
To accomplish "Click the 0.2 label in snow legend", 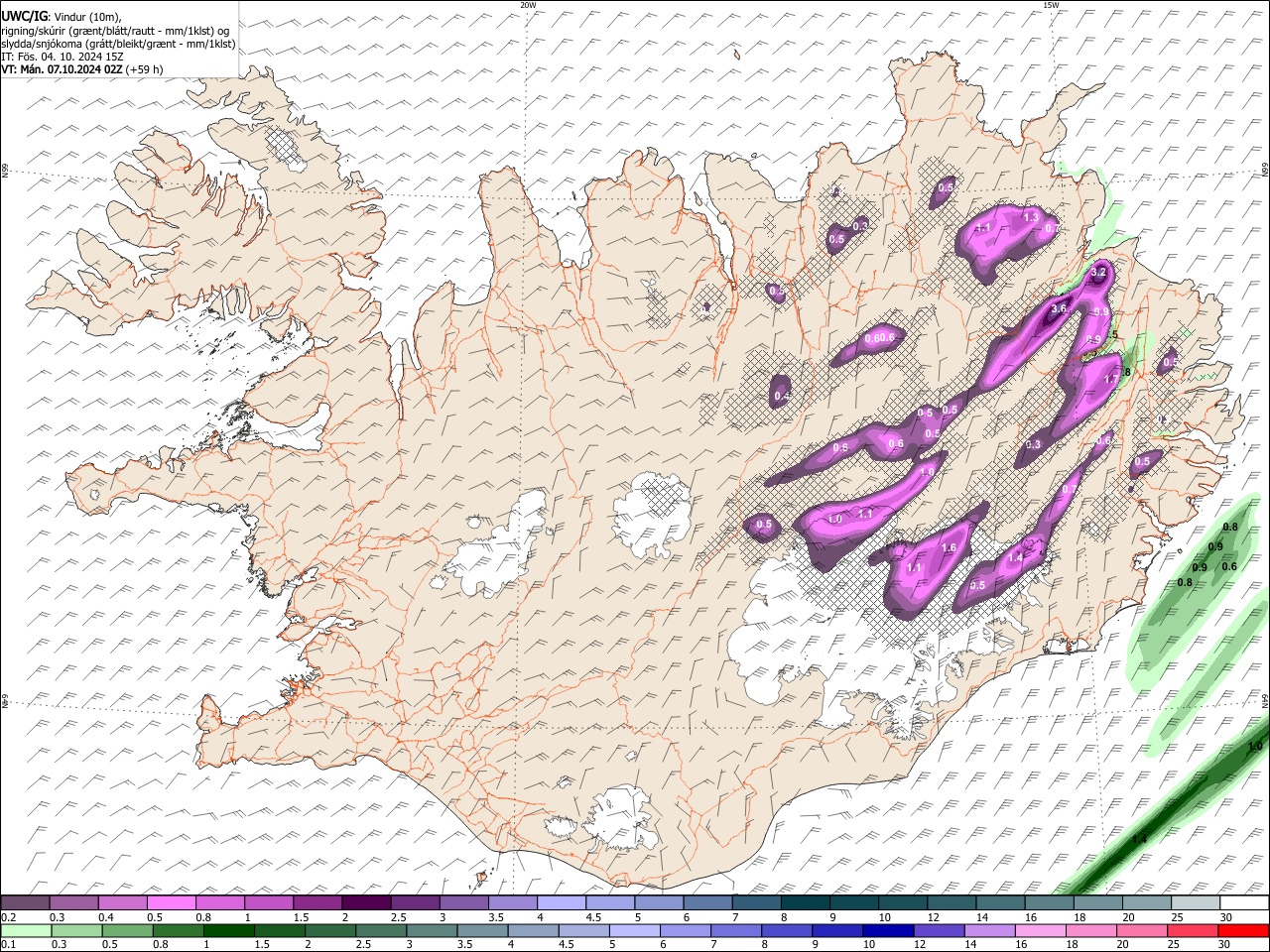I will [9, 917].
